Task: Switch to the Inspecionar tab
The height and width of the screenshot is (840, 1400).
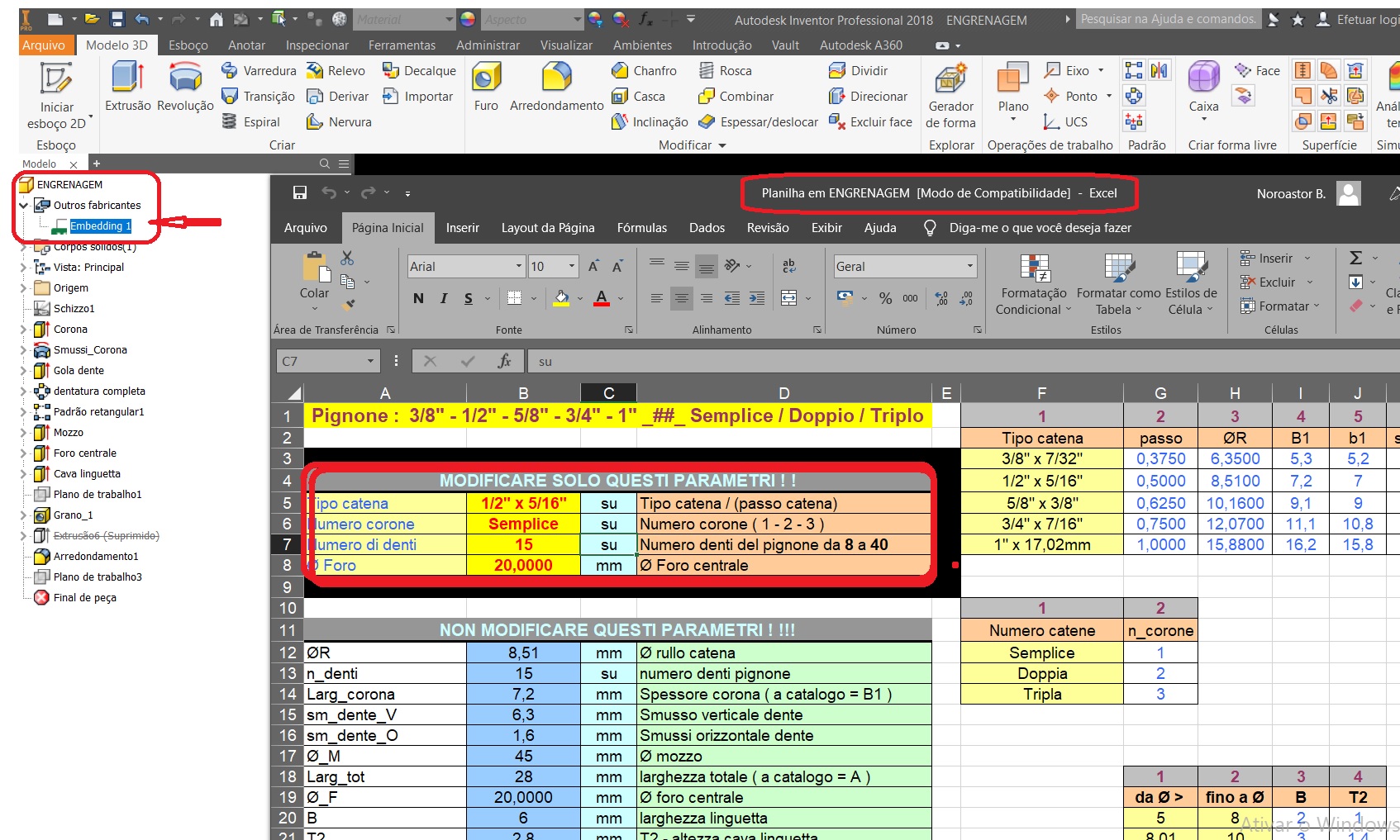Action: tap(317, 45)
